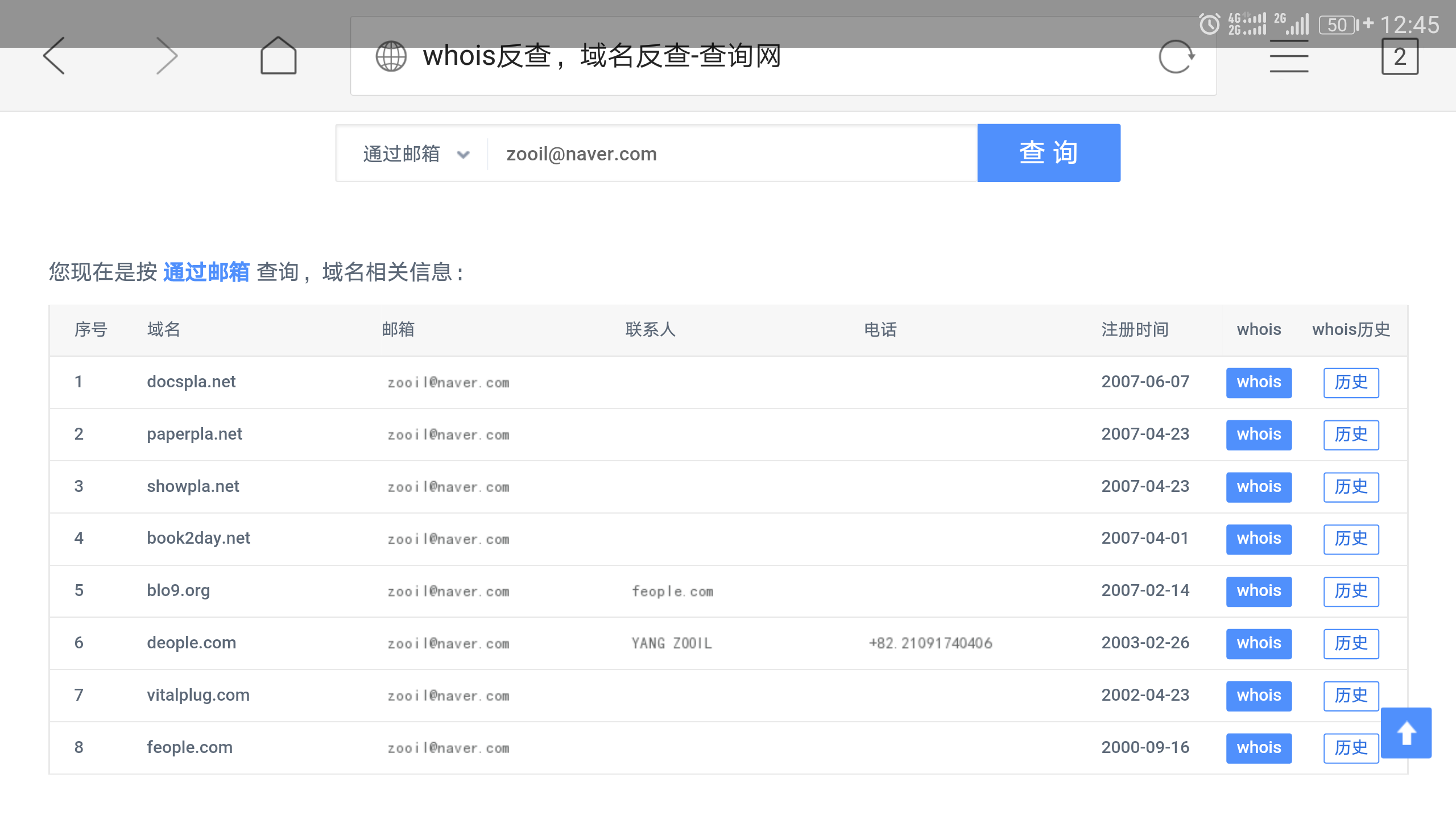This screenshot has height=819, width=1456.
Task: Click the globe icon in address bar
Action: (x=391, y=56)
